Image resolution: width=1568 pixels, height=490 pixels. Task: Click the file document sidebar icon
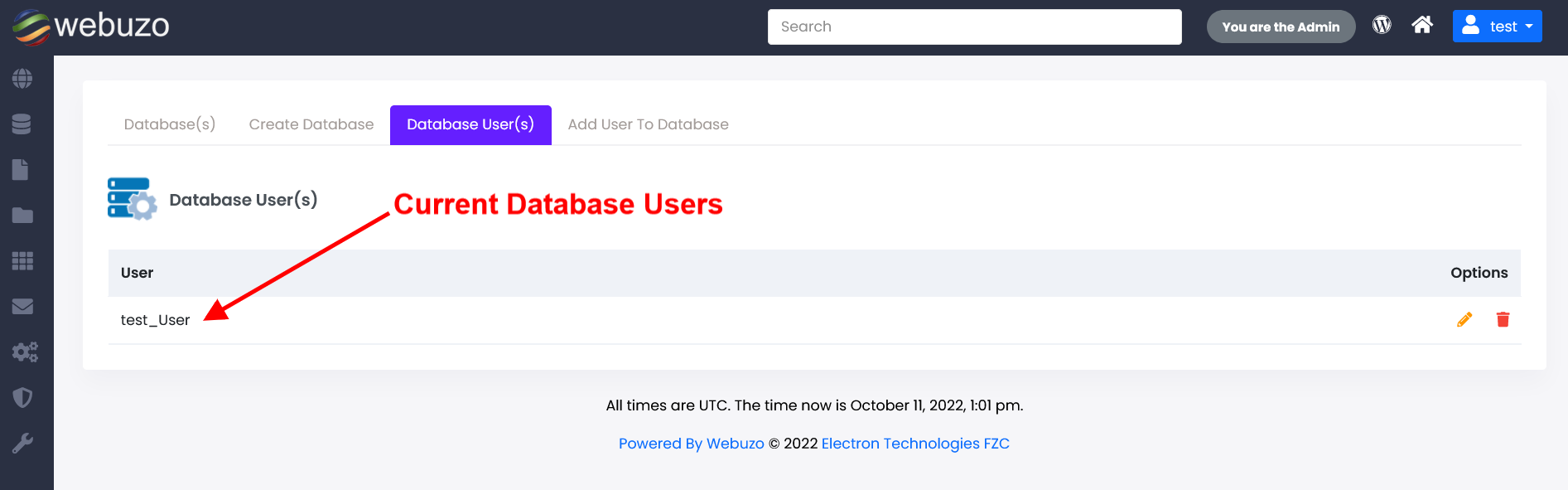21,170
